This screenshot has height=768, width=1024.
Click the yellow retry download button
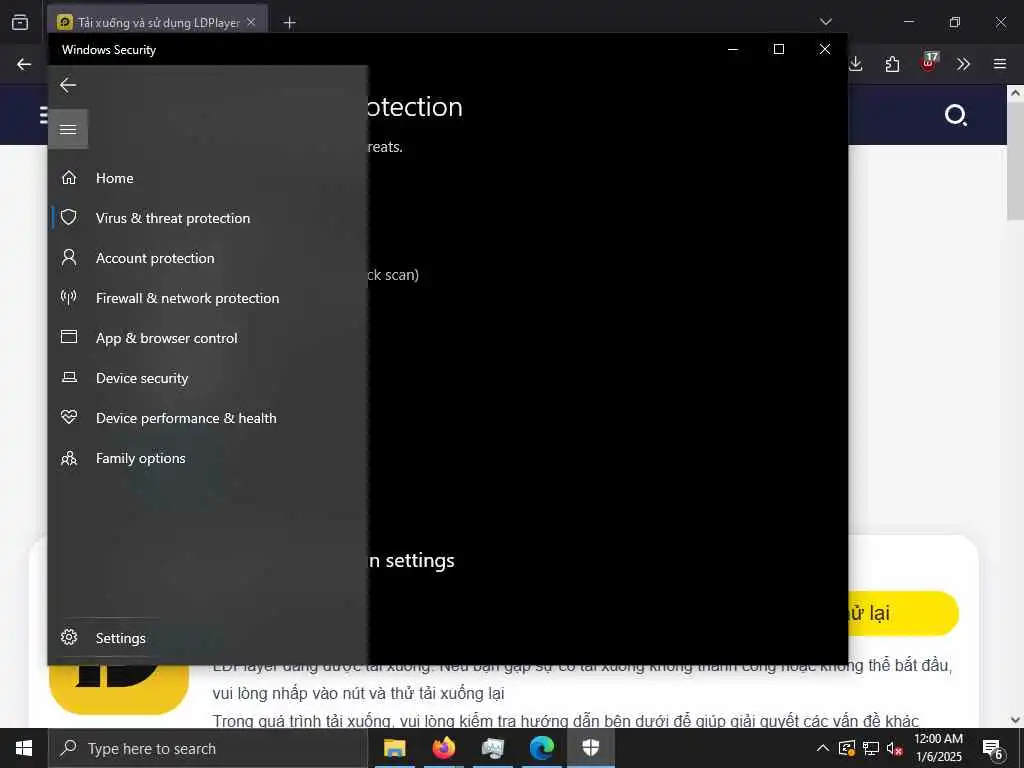(903, 613)
